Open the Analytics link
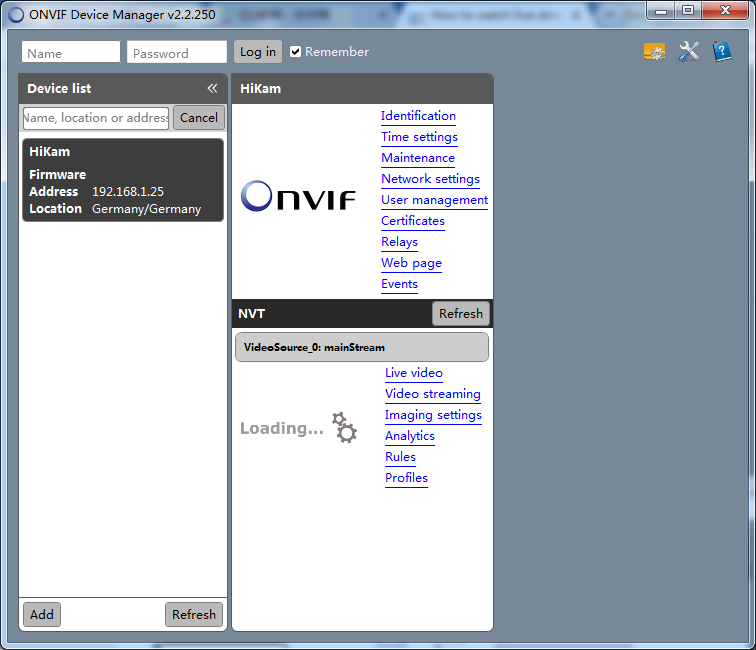 pyautogui.click(x=410, y=436)
